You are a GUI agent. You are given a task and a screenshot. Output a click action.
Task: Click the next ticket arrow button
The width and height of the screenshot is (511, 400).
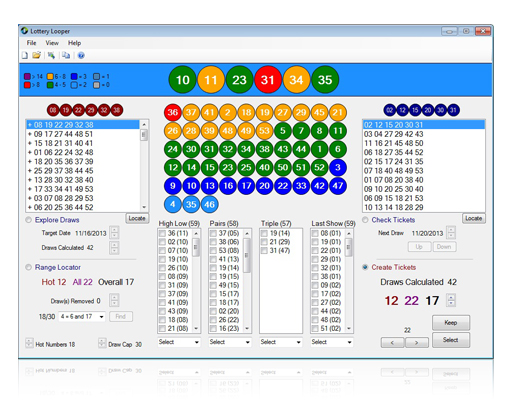(417, 343)
